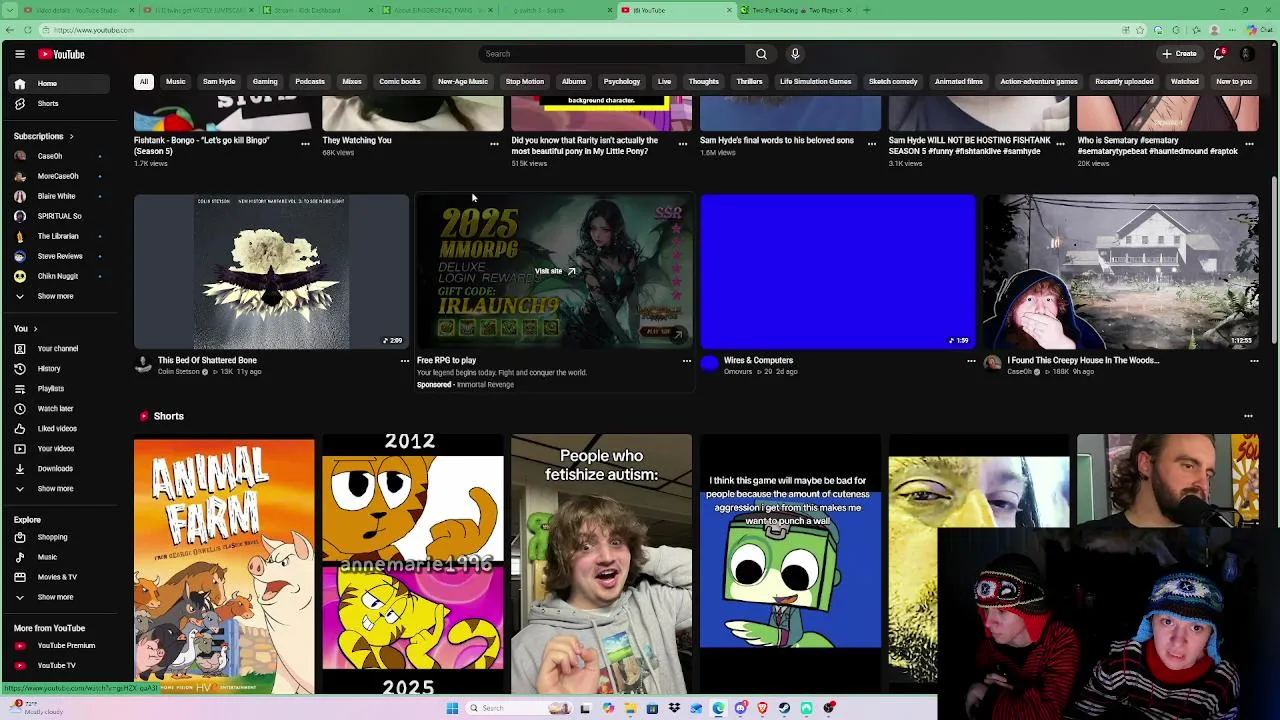Open options for Wires & Computers video

[971, 361]
